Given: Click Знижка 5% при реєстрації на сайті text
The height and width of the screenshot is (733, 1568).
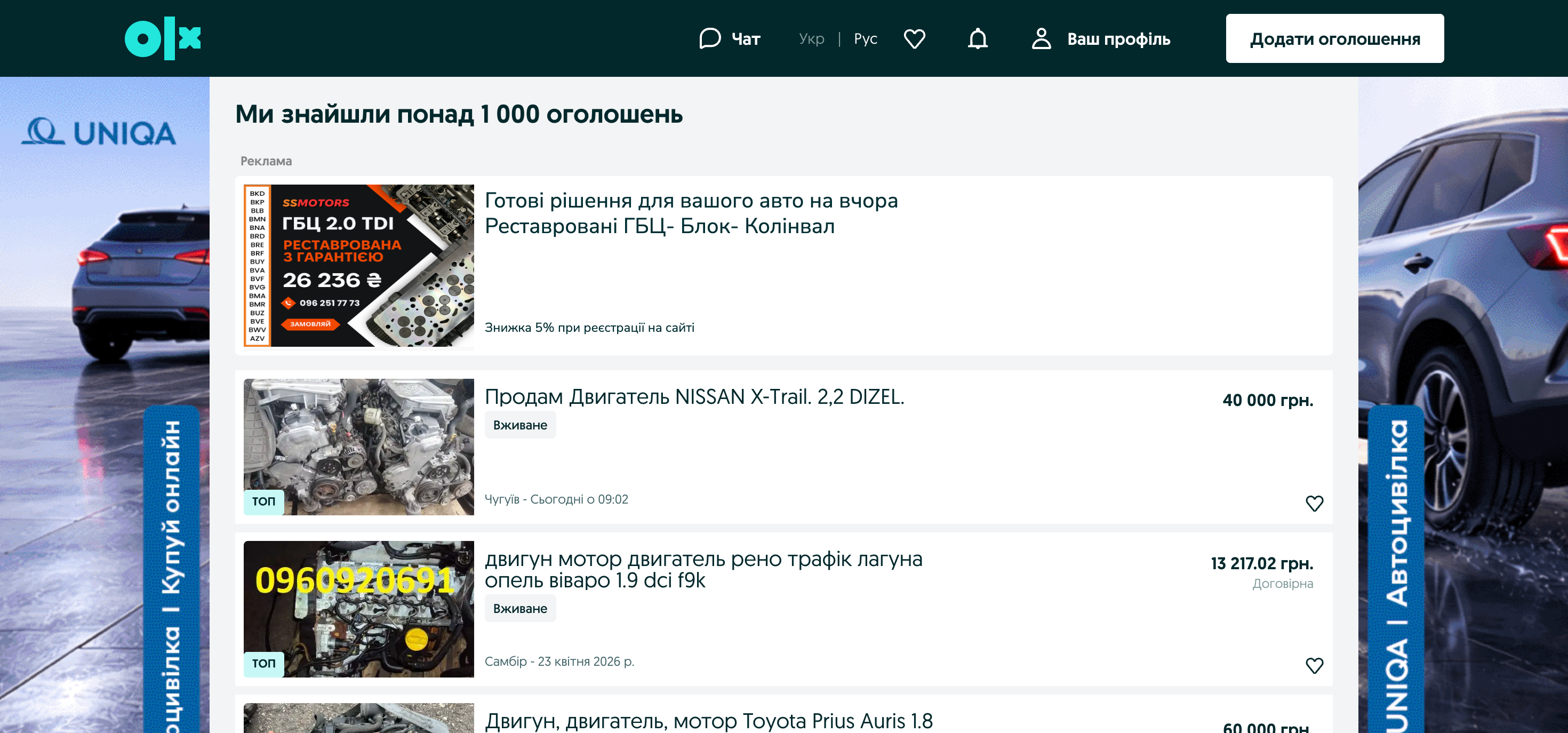Looking at the screenshot, I should pyautogui.click(x=589, y=328).
